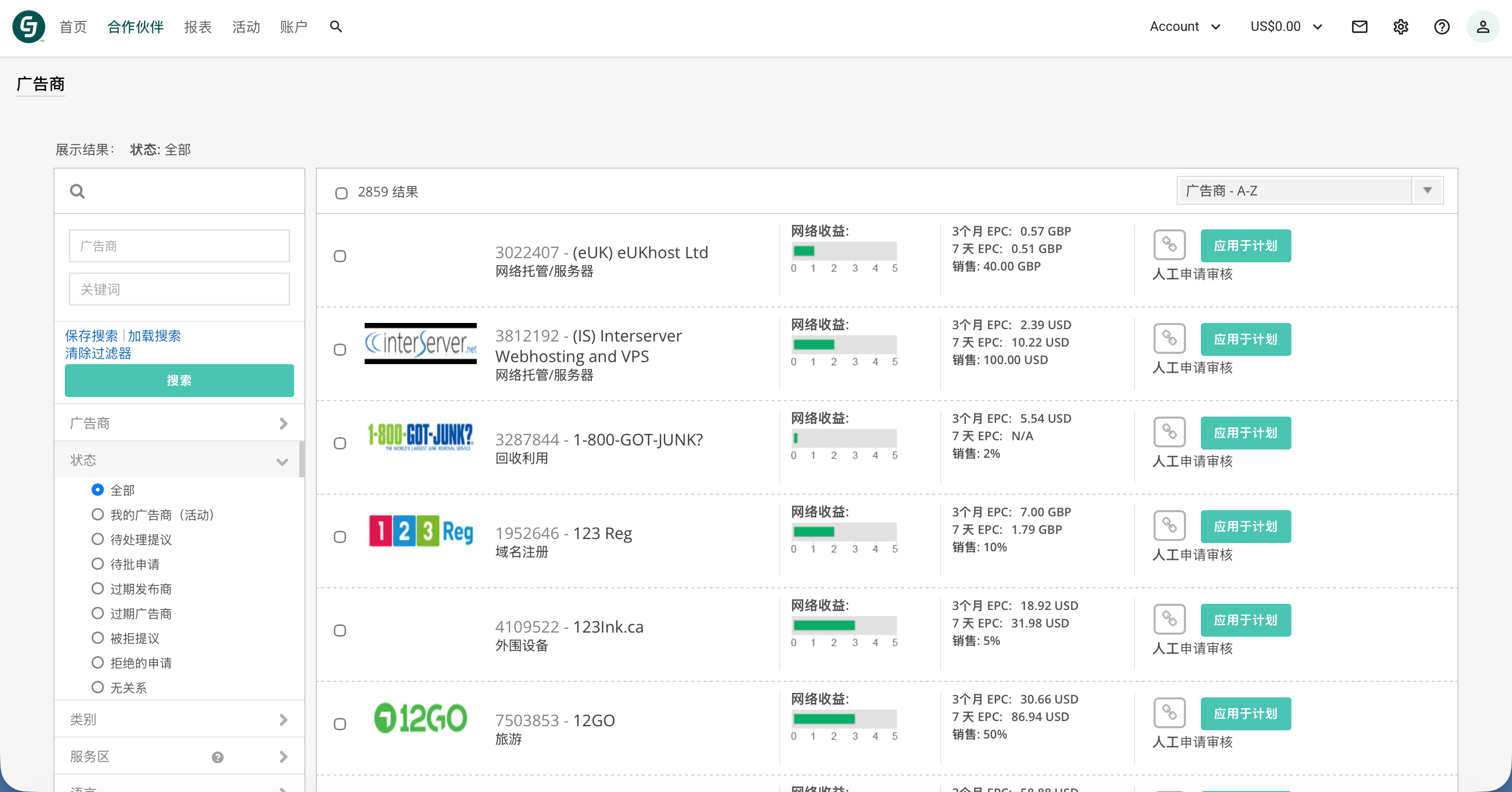
Task: Select the 无关系 radio button
Action: coord(97,687)
